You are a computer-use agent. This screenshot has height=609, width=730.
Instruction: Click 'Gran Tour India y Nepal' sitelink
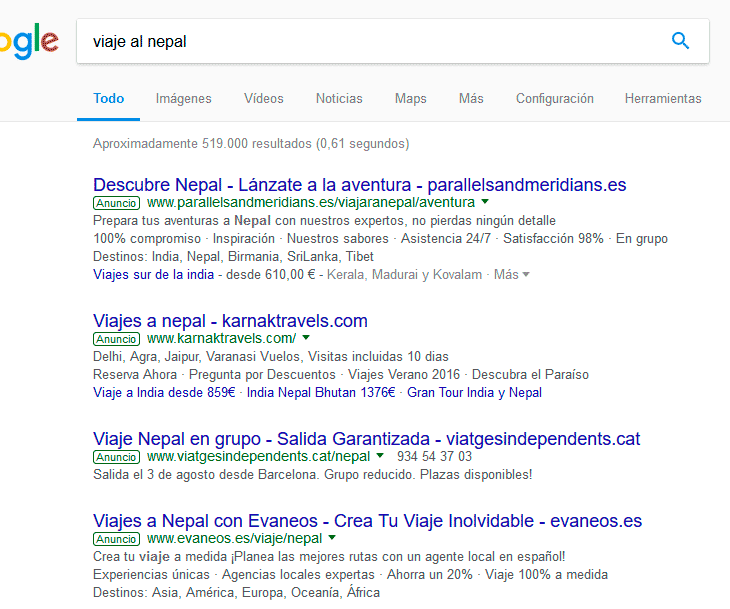click(x=474, y=392)
